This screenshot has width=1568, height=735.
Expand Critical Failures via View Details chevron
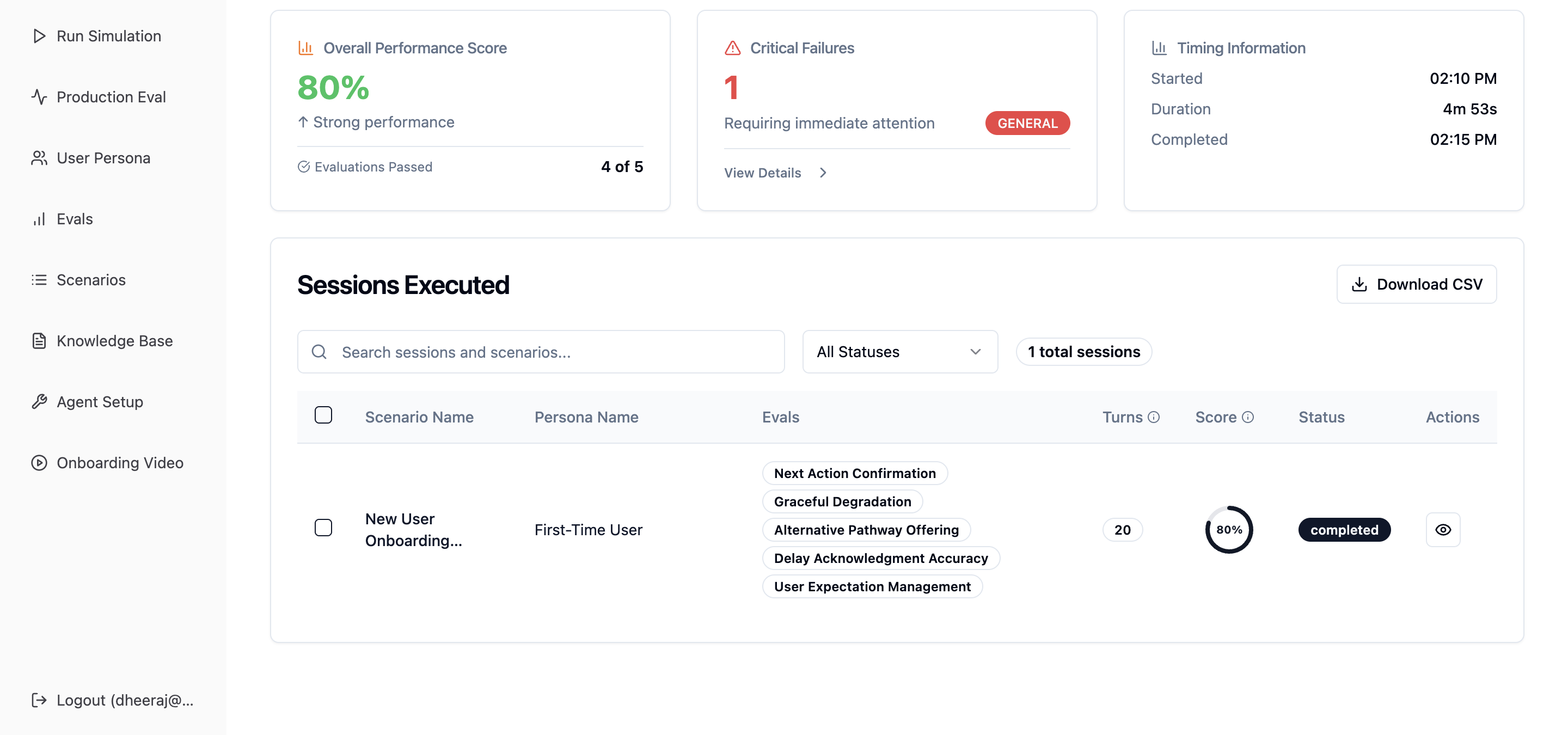click(x=823, y=173)
